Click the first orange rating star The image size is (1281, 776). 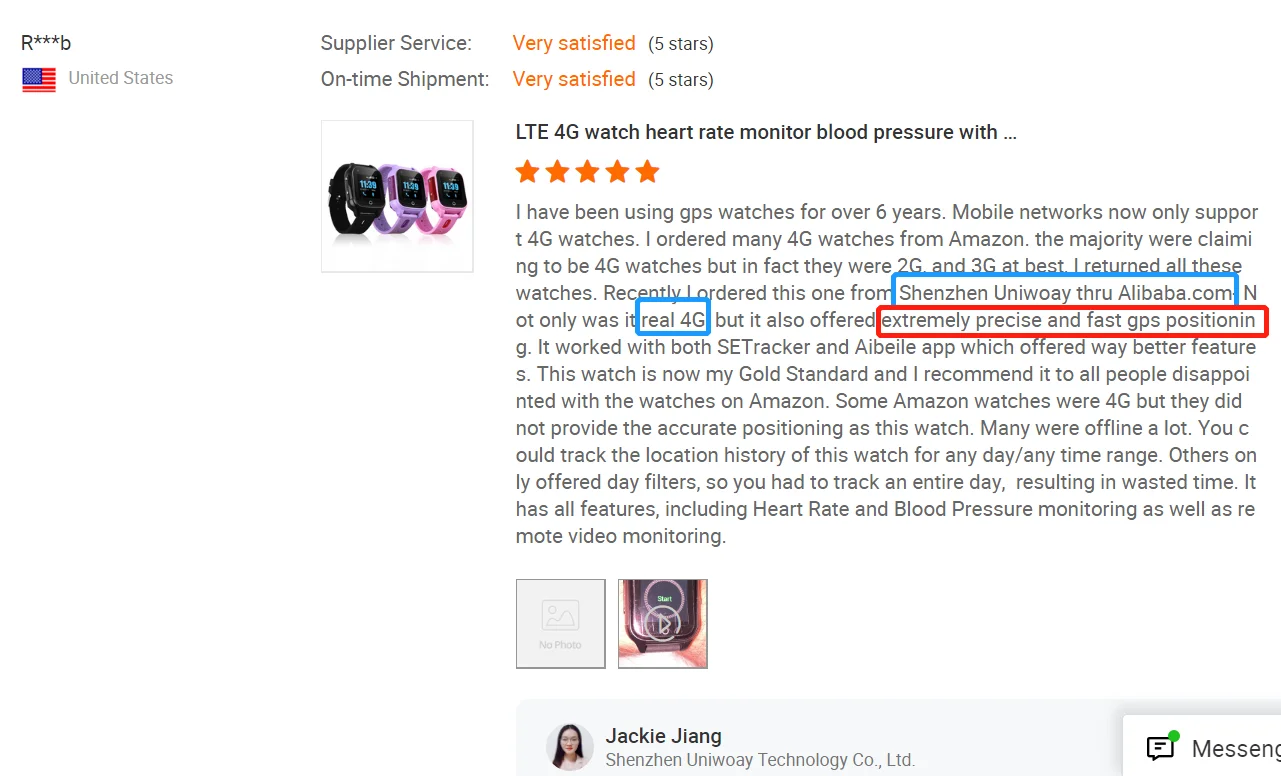(x=527, y=172)
